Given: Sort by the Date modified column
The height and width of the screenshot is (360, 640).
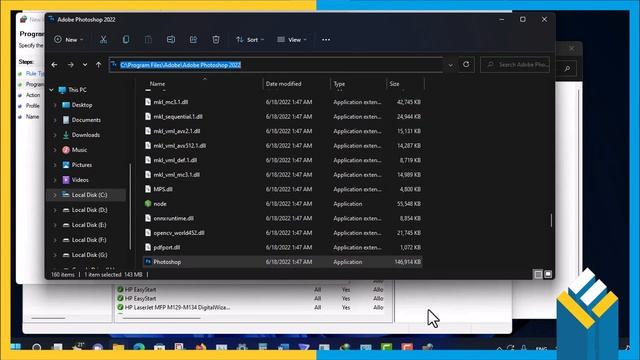Looking at the screenshot, I should coord(283,84).
